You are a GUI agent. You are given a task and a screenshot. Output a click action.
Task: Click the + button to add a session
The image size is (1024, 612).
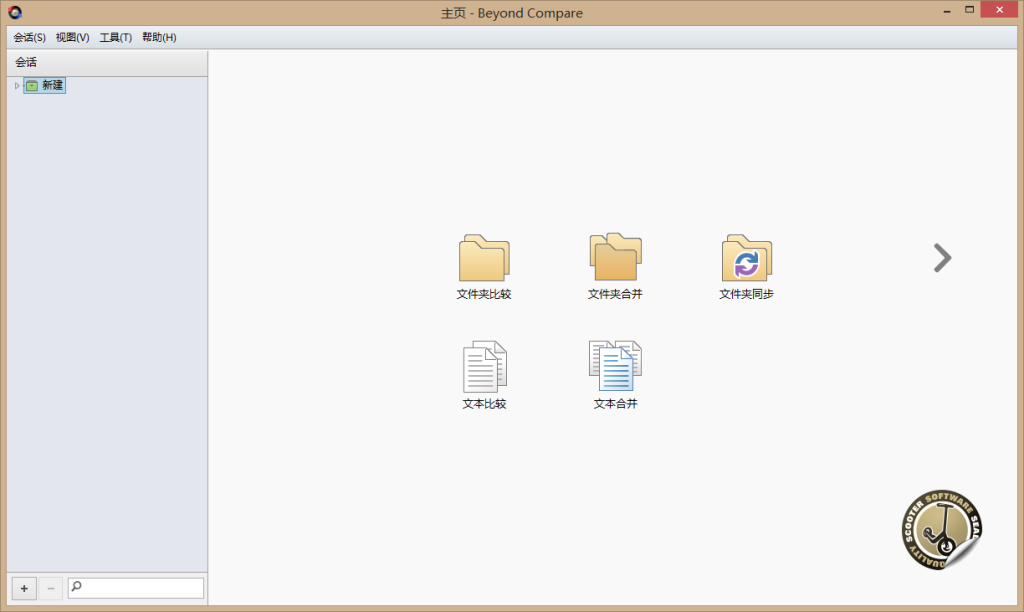point(23,588)
